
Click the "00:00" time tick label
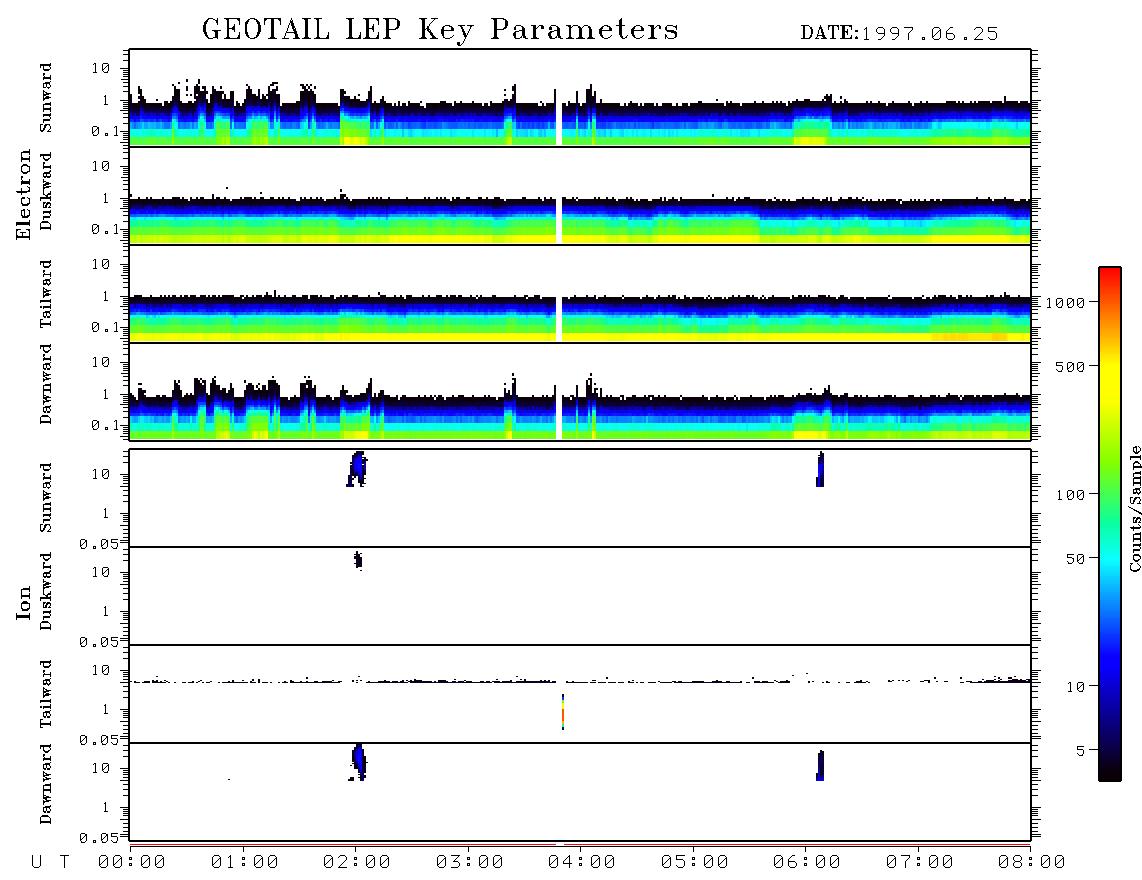[x=131, y=863]
